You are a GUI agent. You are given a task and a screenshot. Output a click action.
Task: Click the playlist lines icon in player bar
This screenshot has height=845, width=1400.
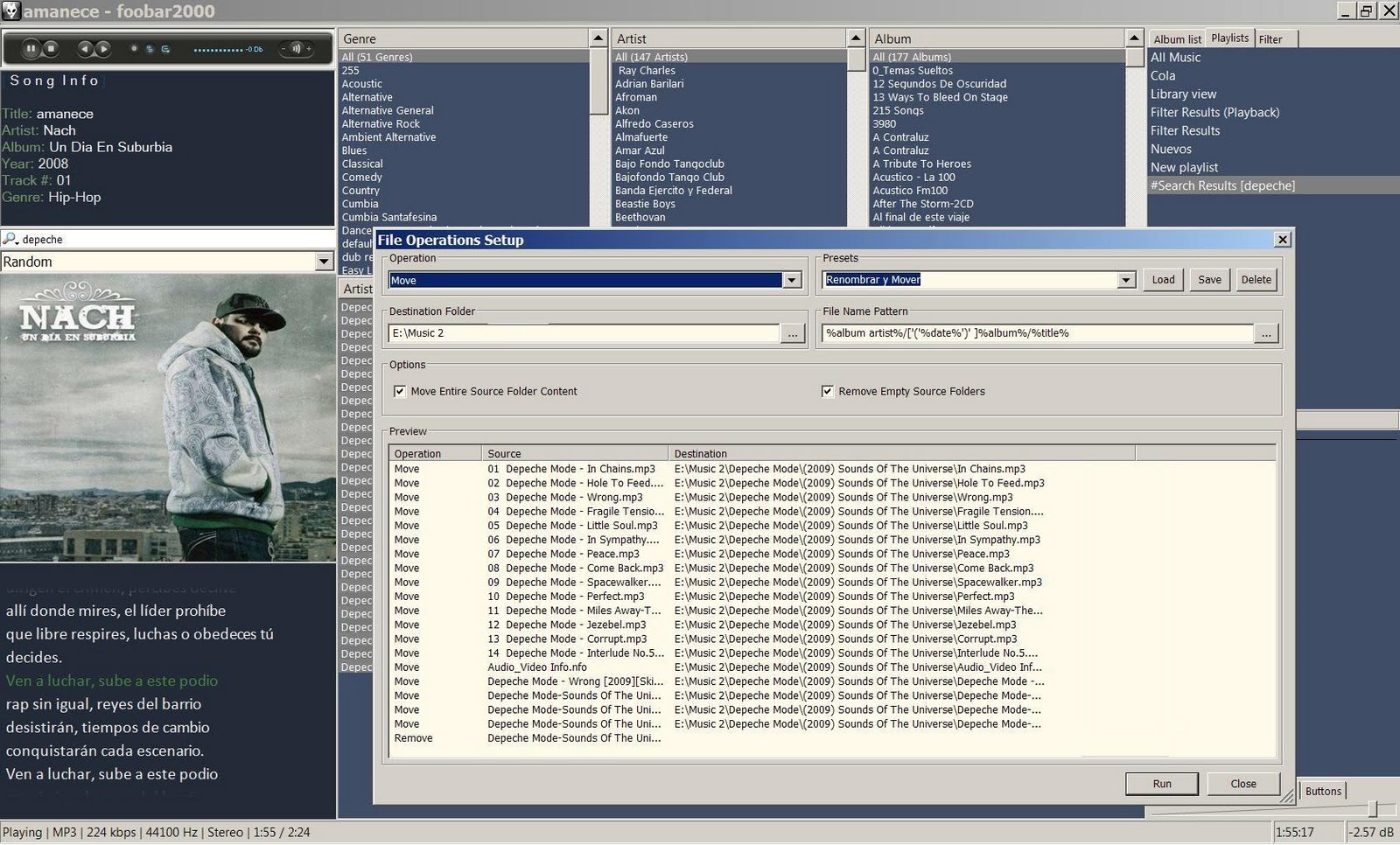[150, 49]
